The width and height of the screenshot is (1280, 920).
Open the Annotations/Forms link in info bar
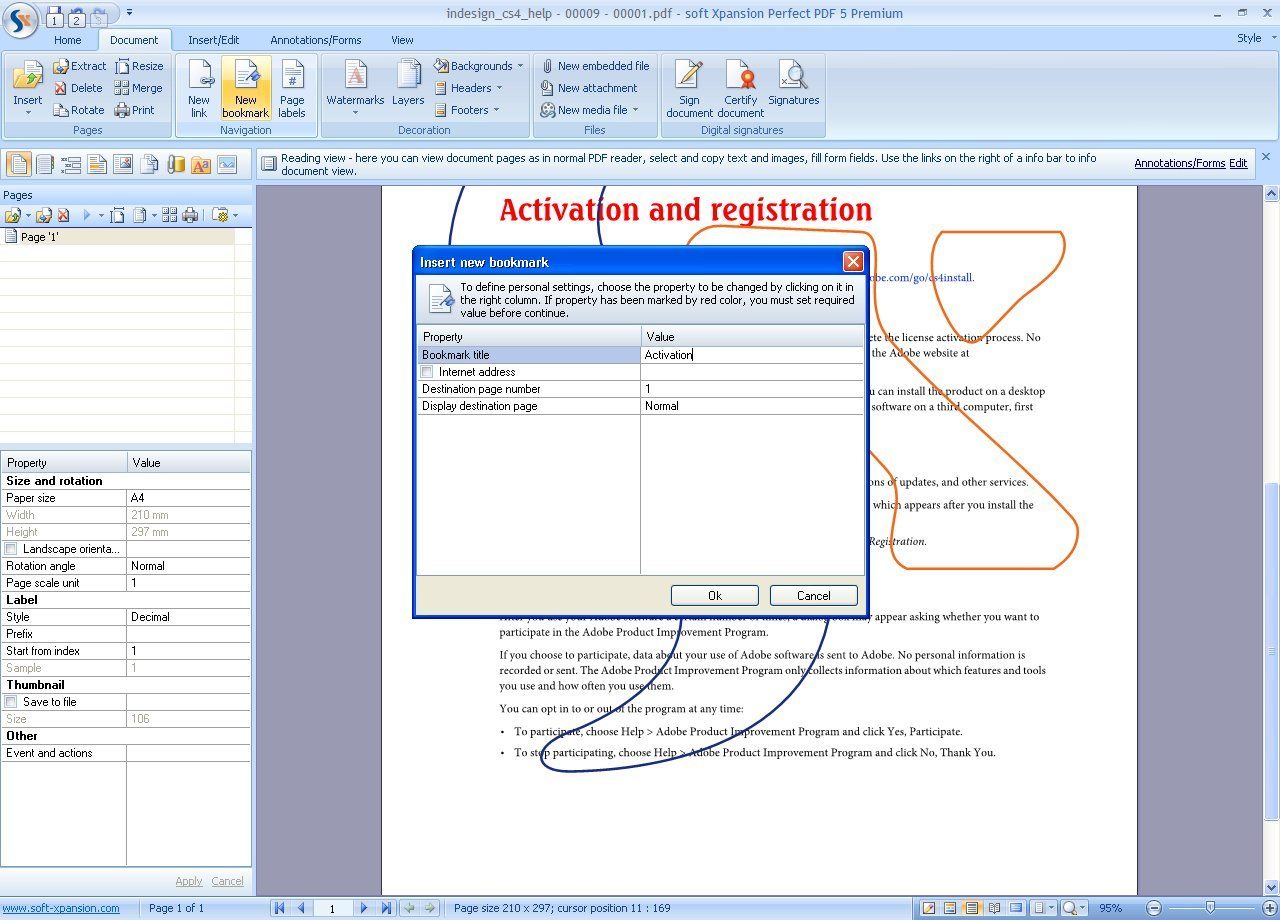[x=1180, y=163]
